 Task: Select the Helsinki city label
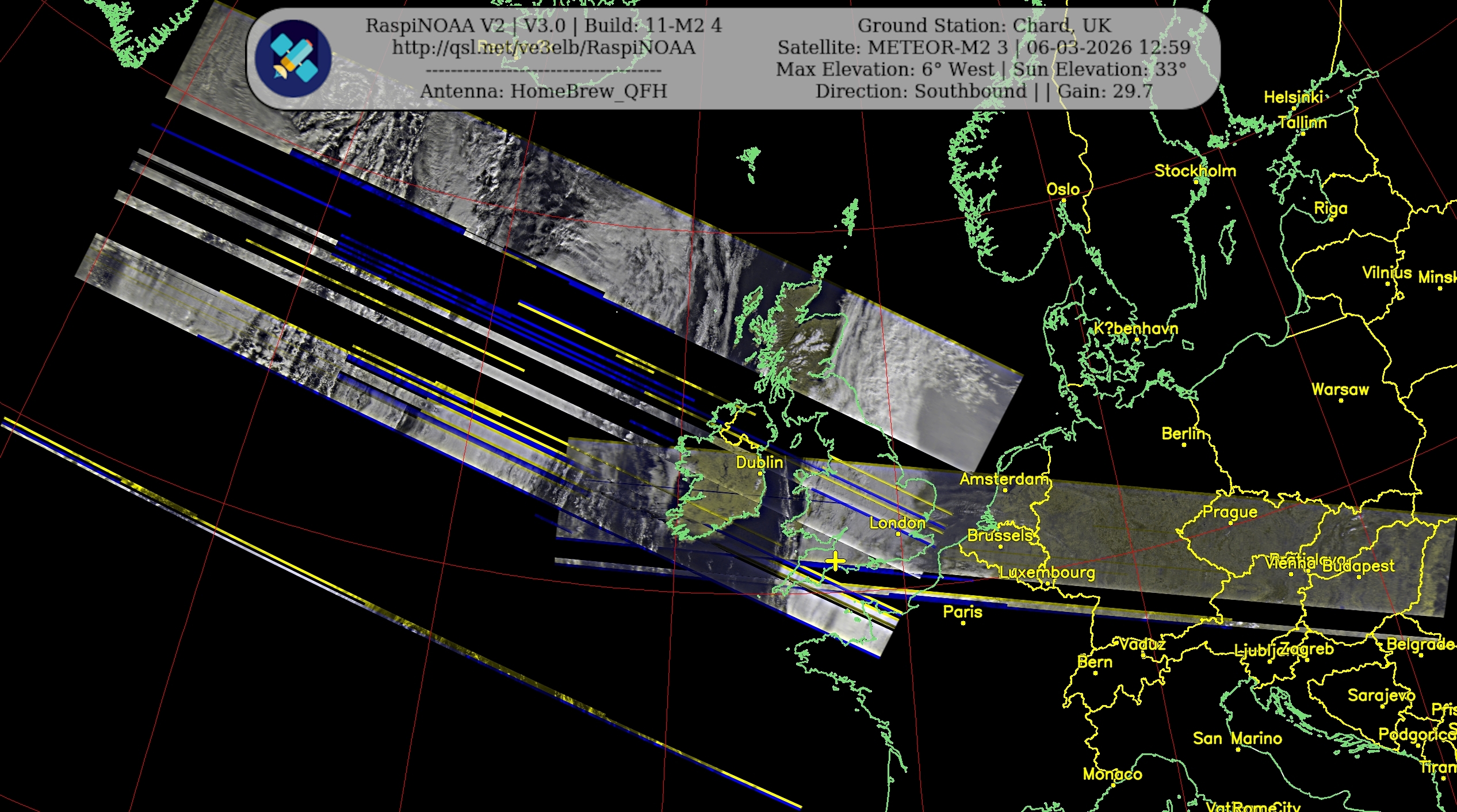coord(1293,97)
